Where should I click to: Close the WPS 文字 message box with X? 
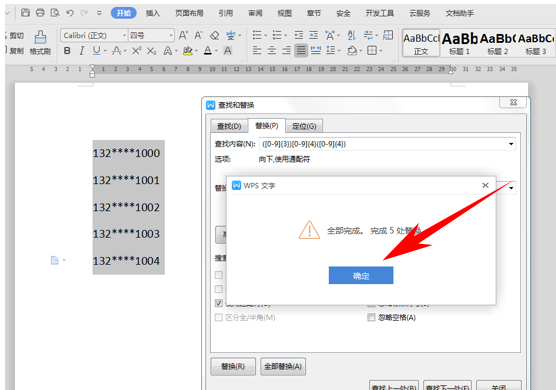pyautogui.click(x=485, y=185)
